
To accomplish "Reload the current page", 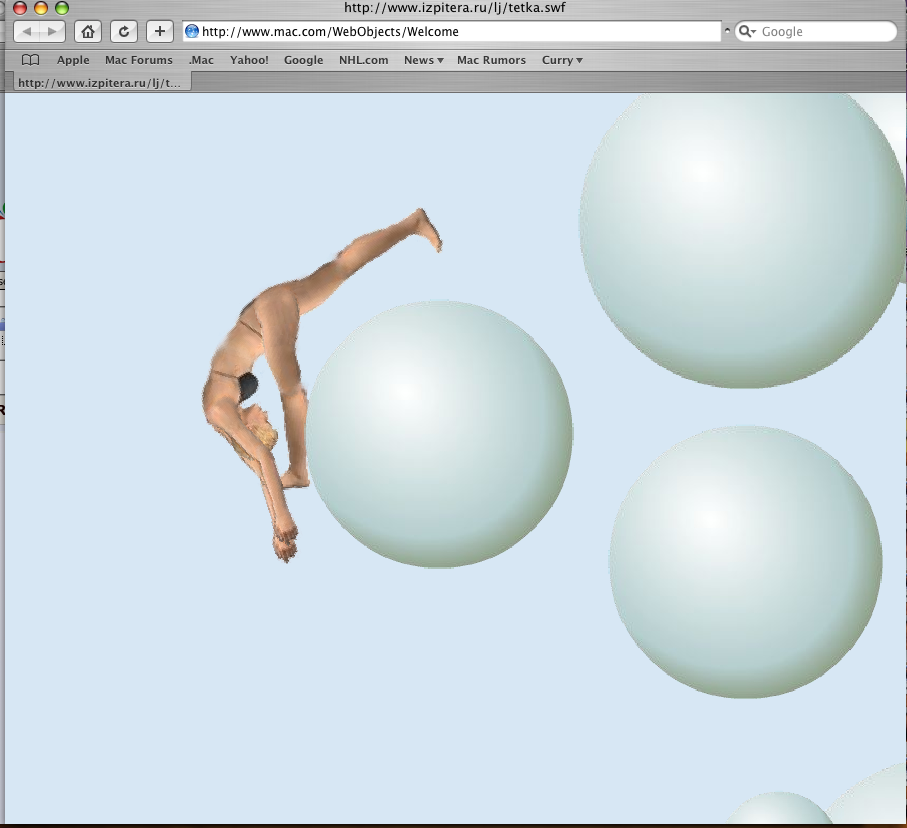I will pos(123,32).
